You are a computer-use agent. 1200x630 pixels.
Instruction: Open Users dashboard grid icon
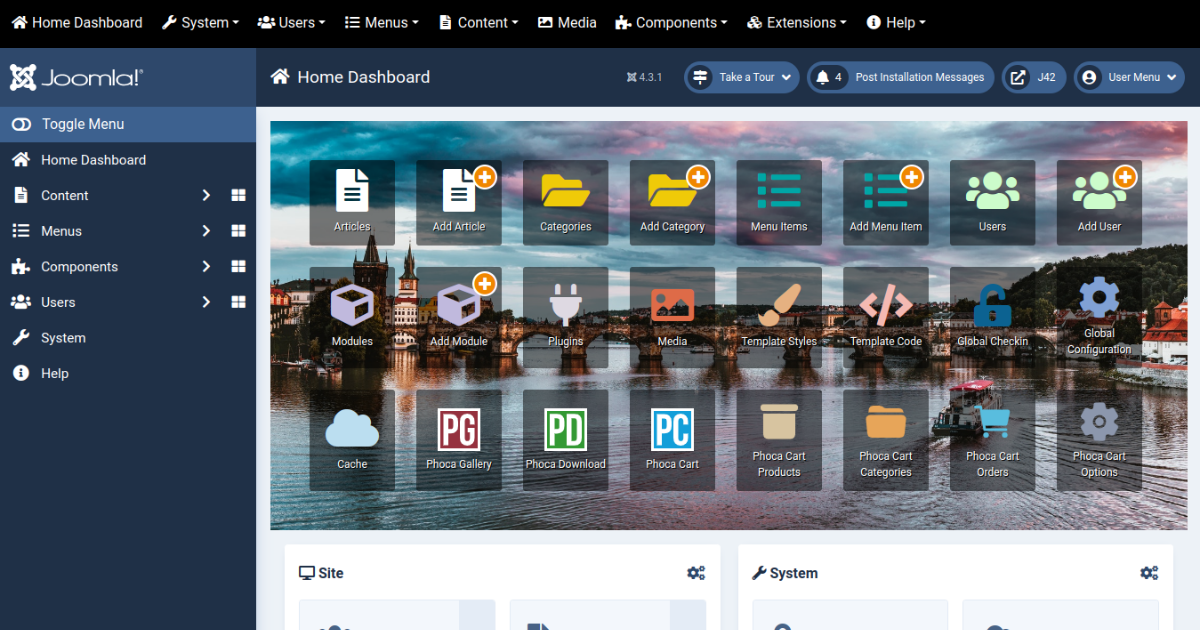238,302
